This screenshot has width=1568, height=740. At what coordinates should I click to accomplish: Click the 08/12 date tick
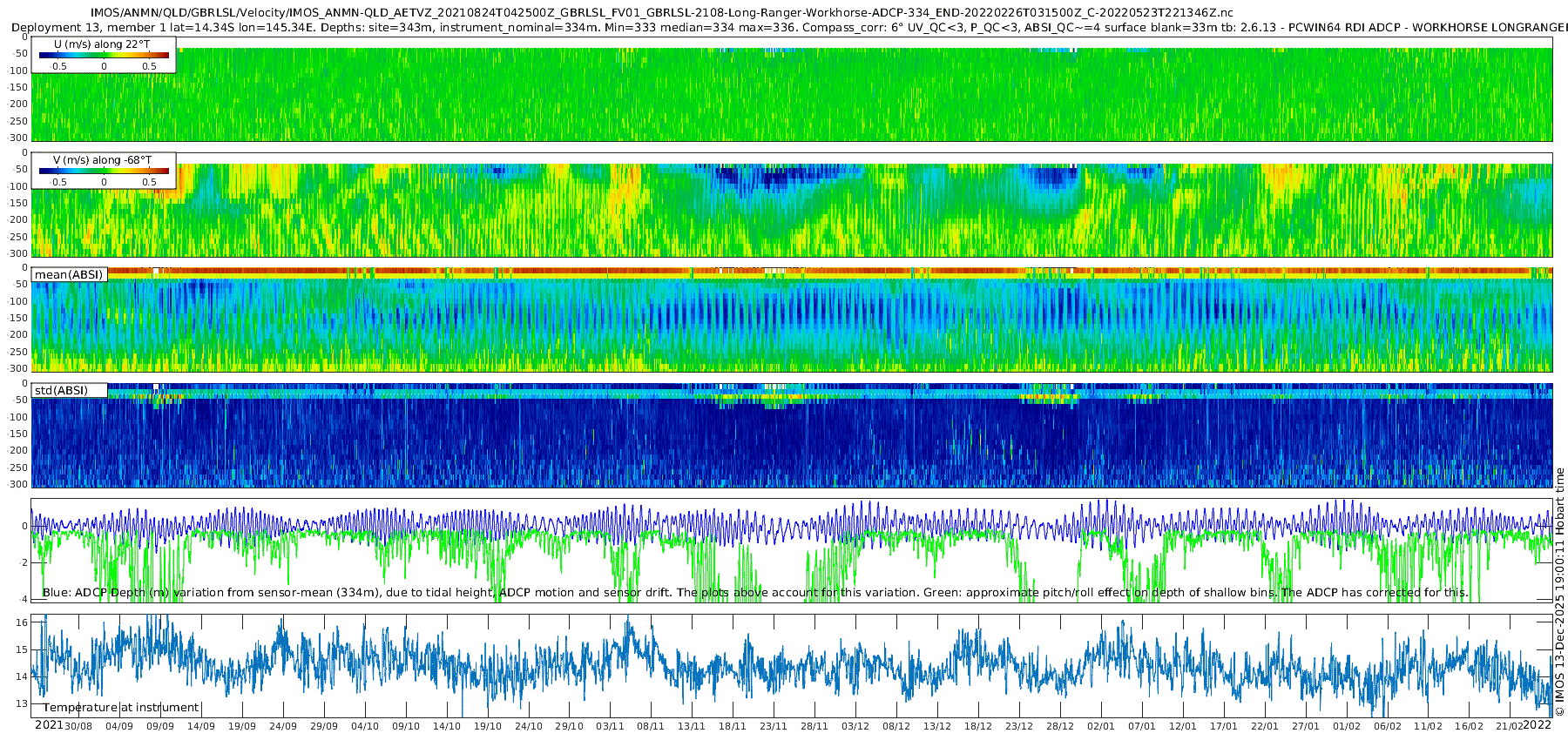pyautogui.click(x=896, y=726)
